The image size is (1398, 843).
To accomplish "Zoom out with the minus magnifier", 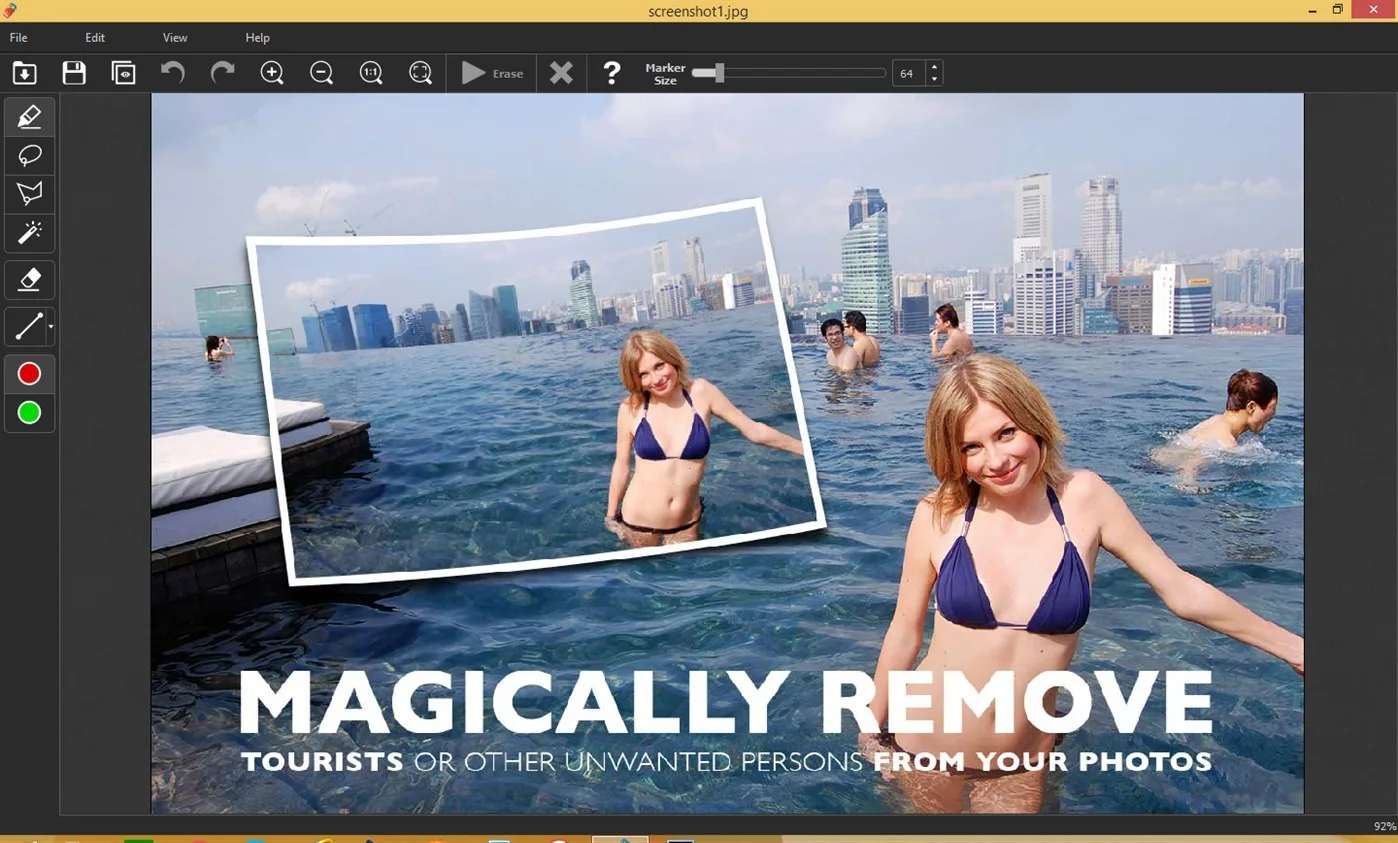I will 321,73.
